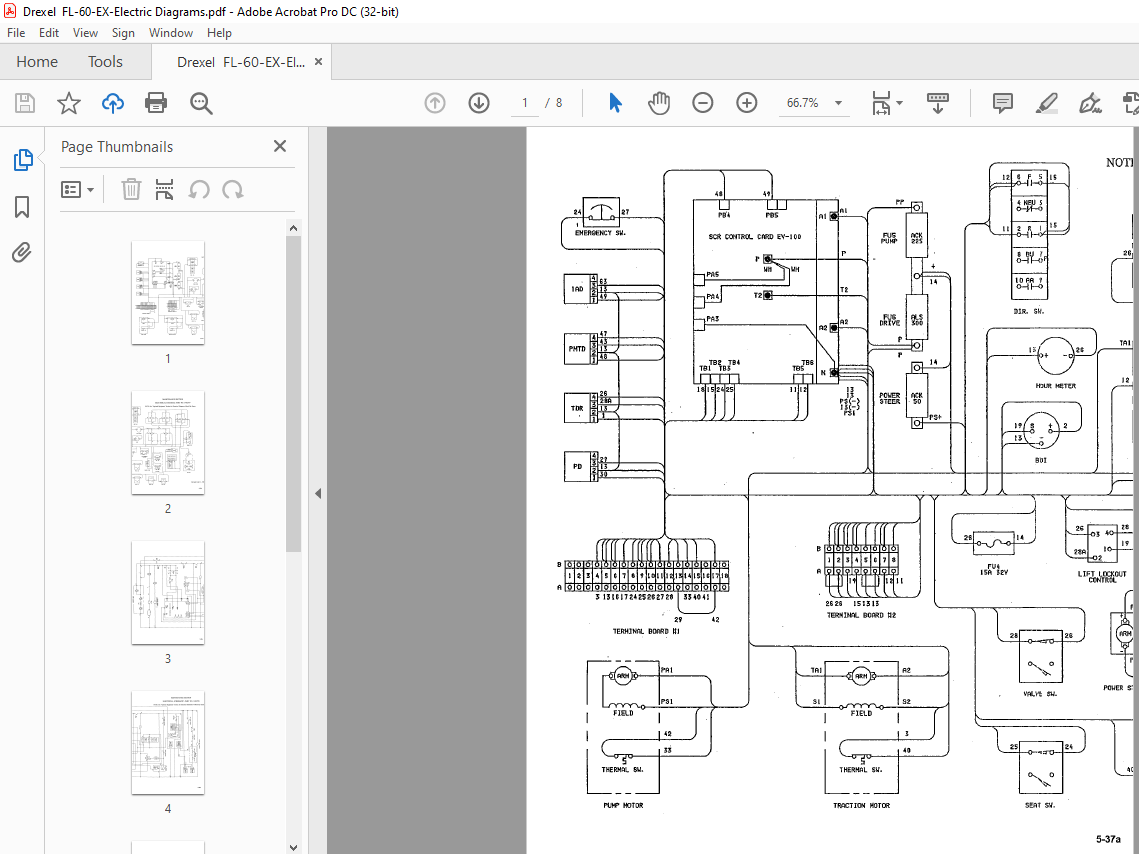Open Page Thumbnails sidebar icon
The width and height of the screenshot is (1139, 854).
tap(23, 160)
